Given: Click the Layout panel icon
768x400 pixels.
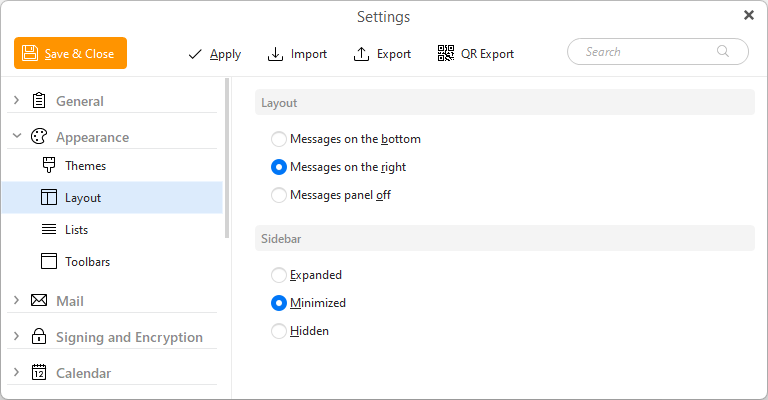Looking at the screenshot, I should 48,197.
